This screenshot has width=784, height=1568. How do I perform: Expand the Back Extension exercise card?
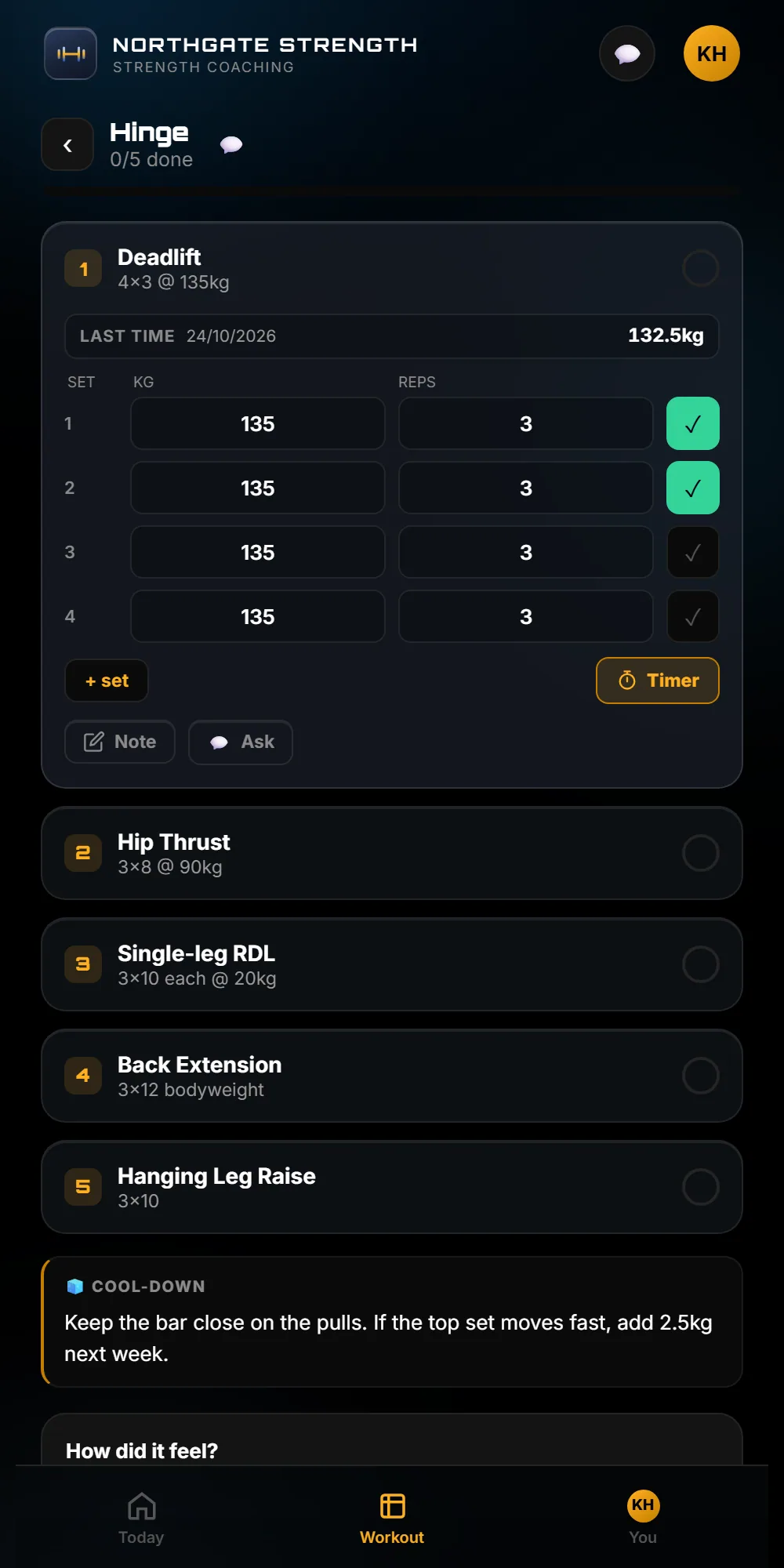(392, 1076)
